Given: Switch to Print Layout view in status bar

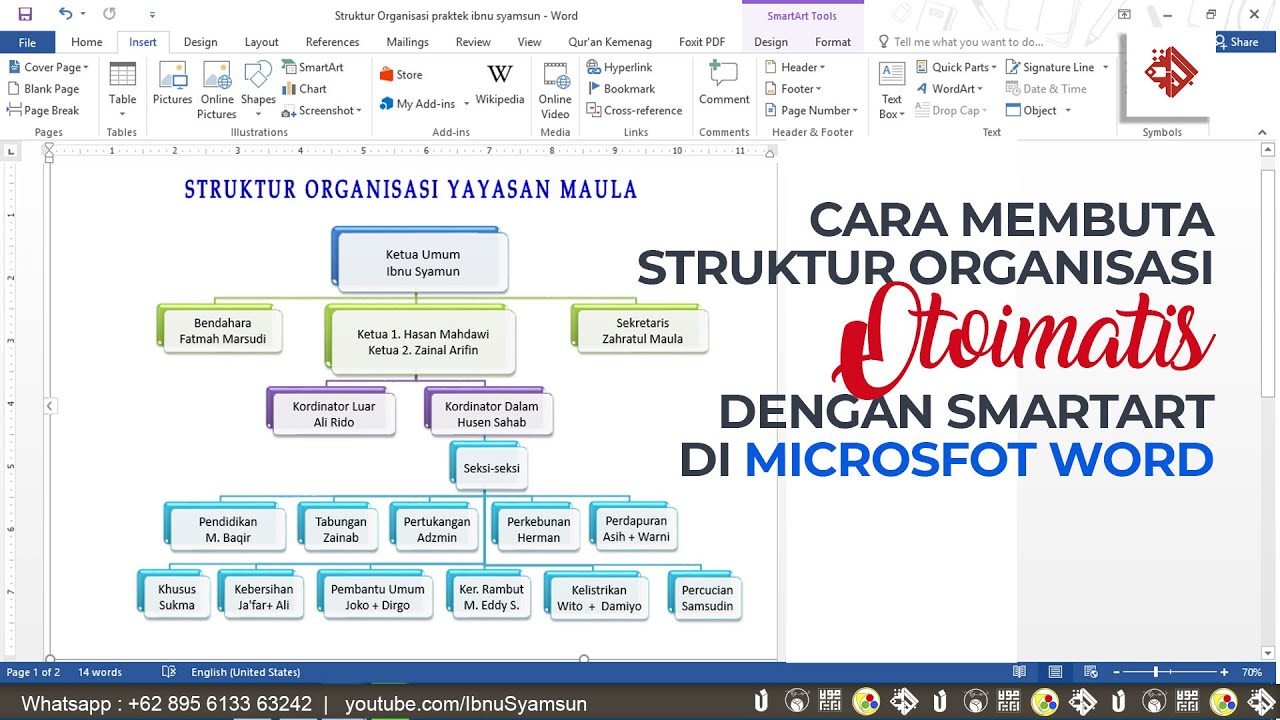Looking at the screenshot, I should pos(1055,672).
